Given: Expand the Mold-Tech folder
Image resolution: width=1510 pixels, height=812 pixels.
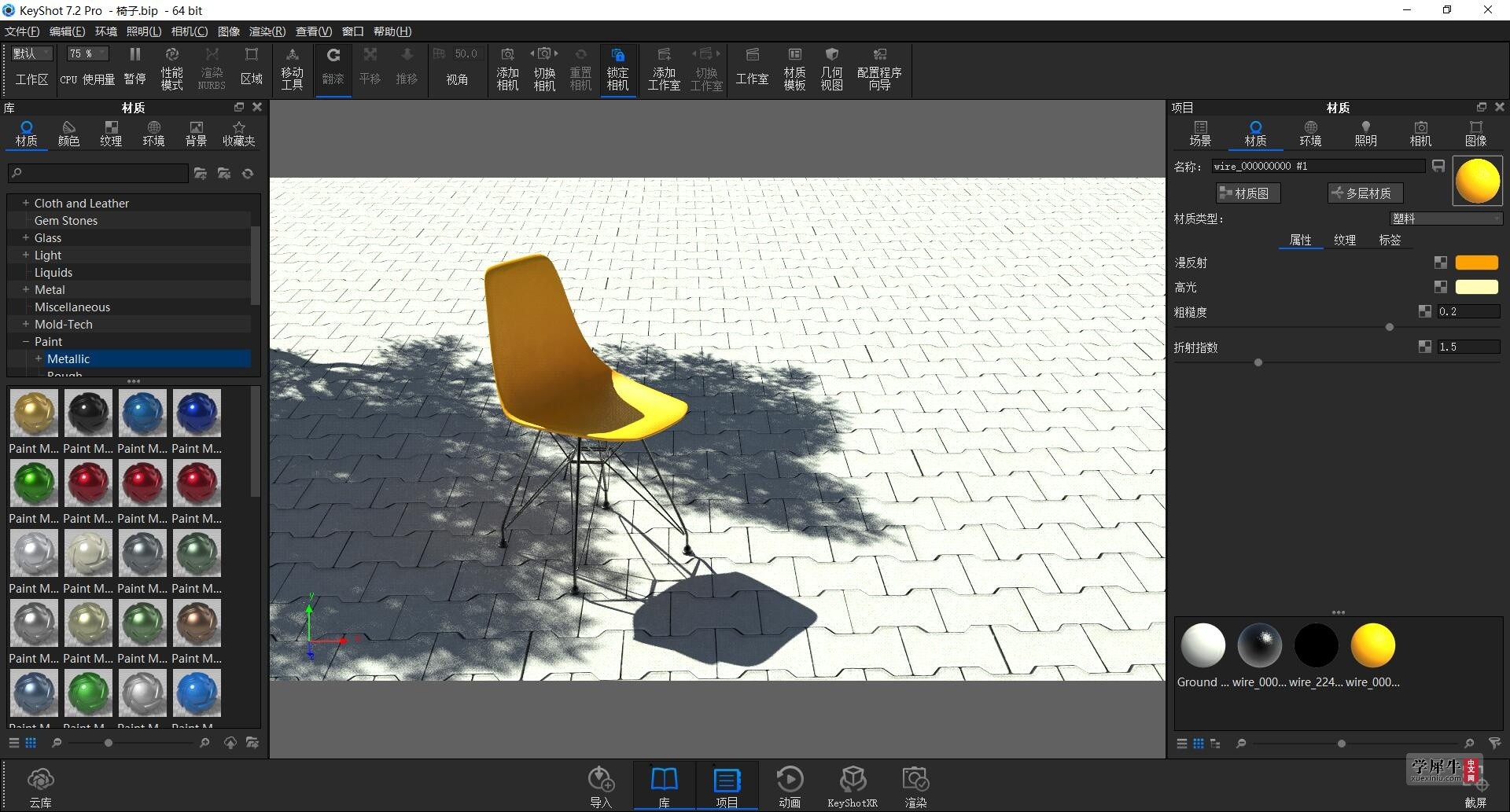Looking at the screenshot, I should click(25, 324).
